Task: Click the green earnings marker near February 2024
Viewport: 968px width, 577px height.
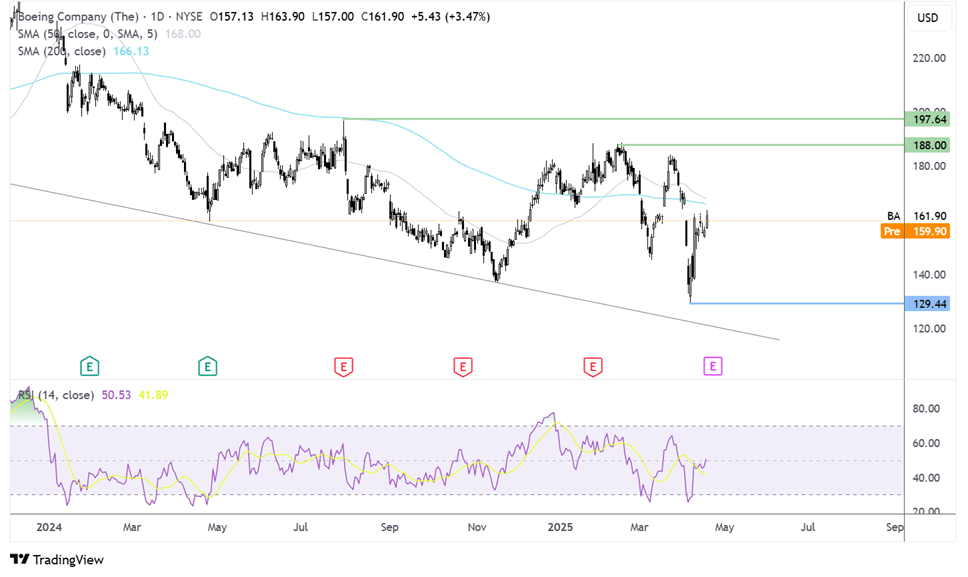Action: click(x=90, y=367)
